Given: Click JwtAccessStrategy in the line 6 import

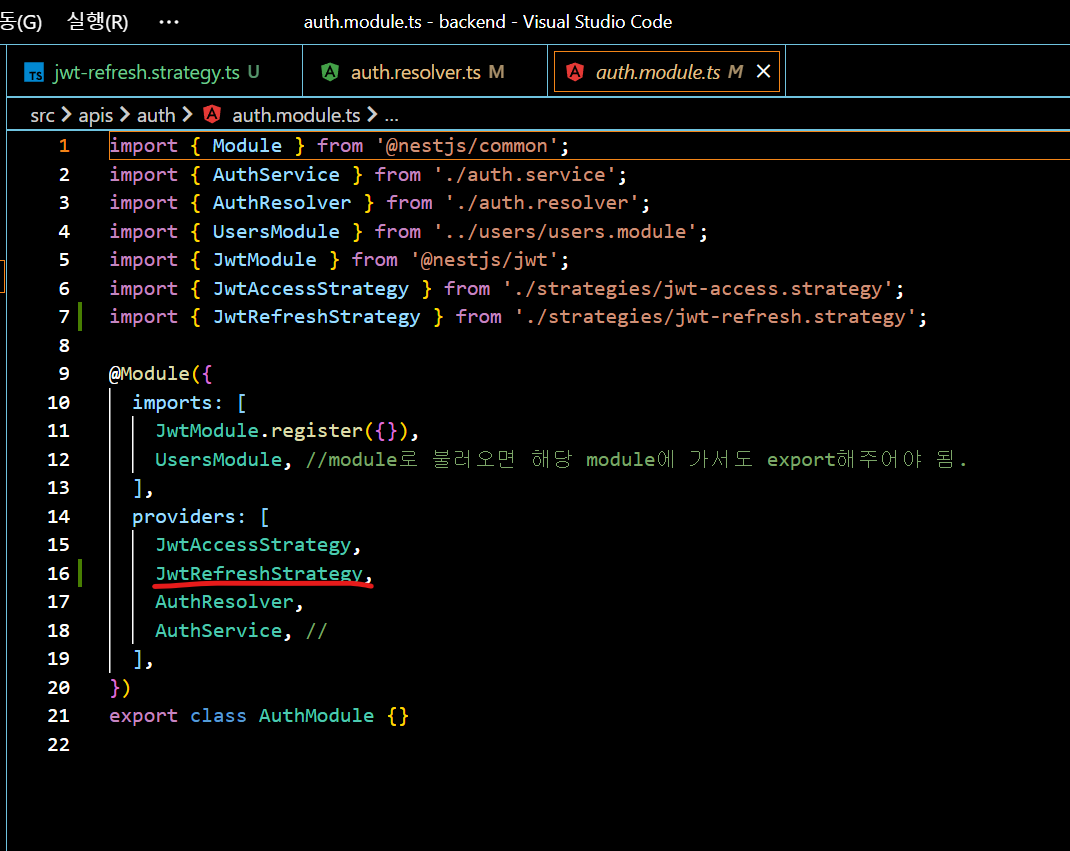Looking at the screenshot, I should point(310,289).
